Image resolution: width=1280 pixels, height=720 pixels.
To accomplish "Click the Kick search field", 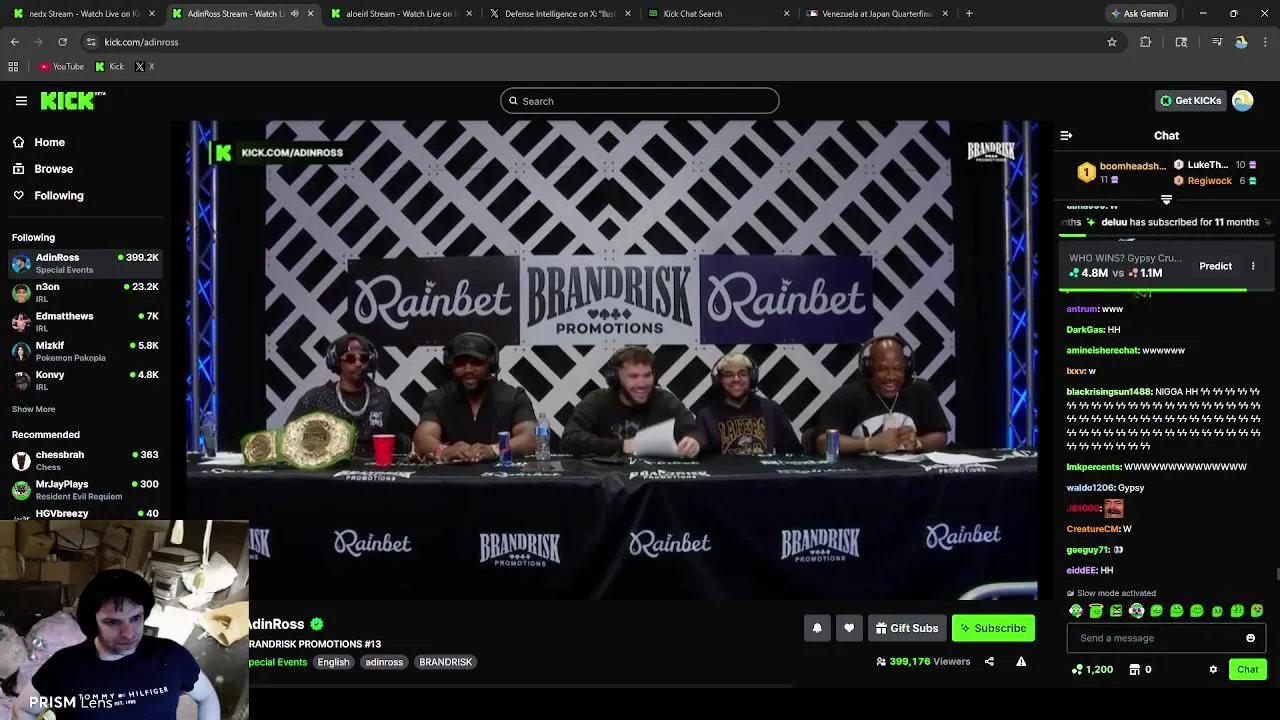I will coord(640,101).
